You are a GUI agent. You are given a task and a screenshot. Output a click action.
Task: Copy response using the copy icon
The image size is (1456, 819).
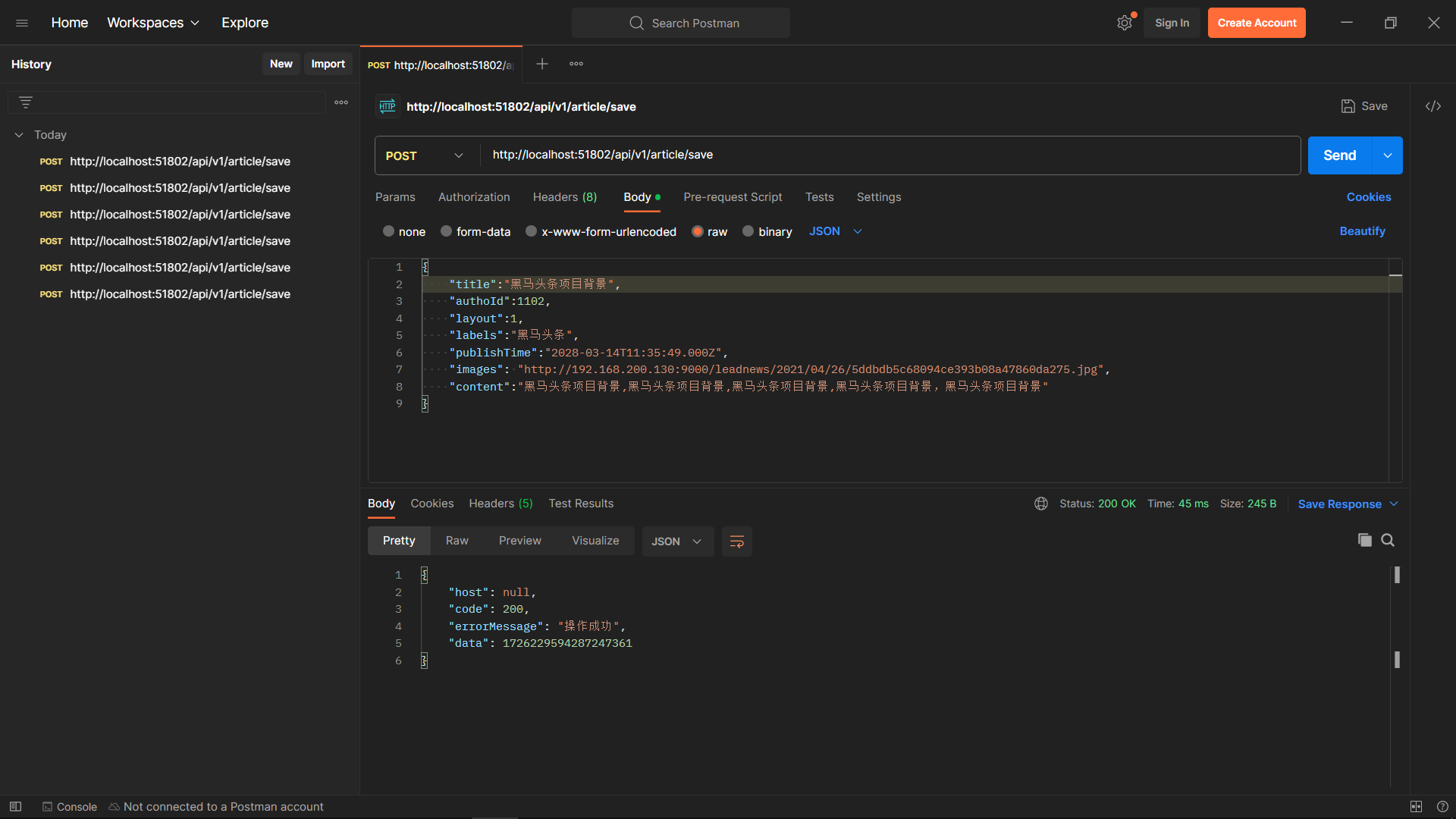pyautogui.click(x=1364, y=540)
